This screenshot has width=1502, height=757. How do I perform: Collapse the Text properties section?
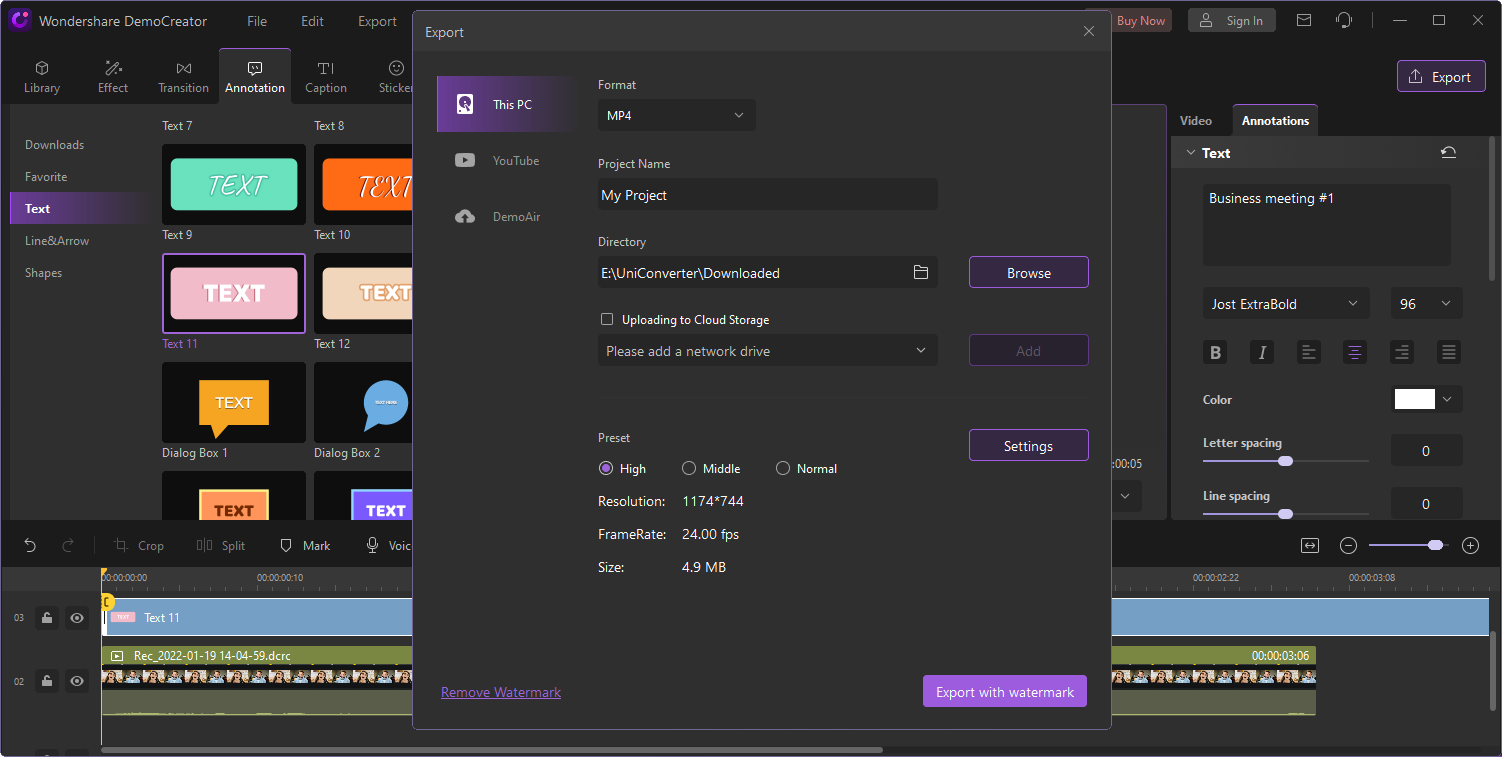1190,153
